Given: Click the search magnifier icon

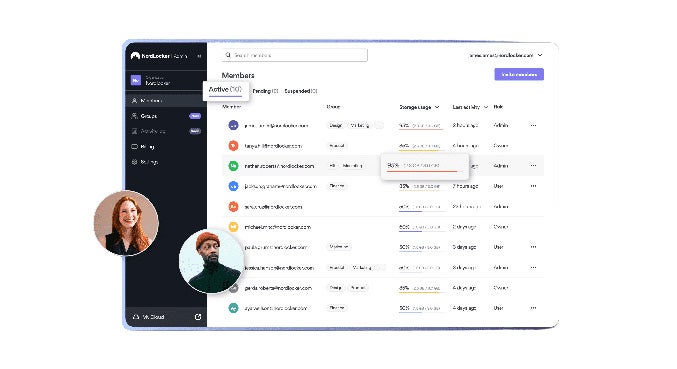Looking at the screenshot, I should [228, 55].
